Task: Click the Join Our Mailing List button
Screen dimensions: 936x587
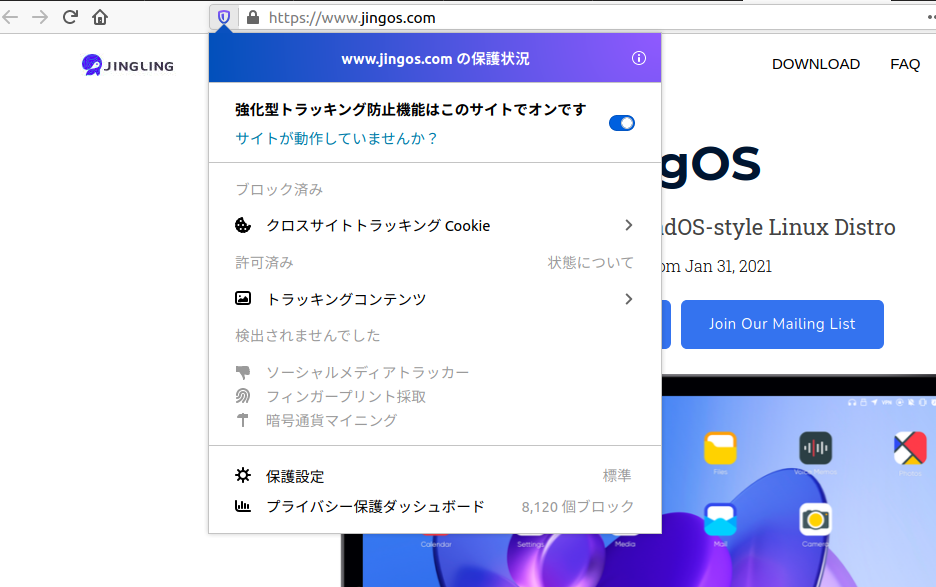Action: 782,324
